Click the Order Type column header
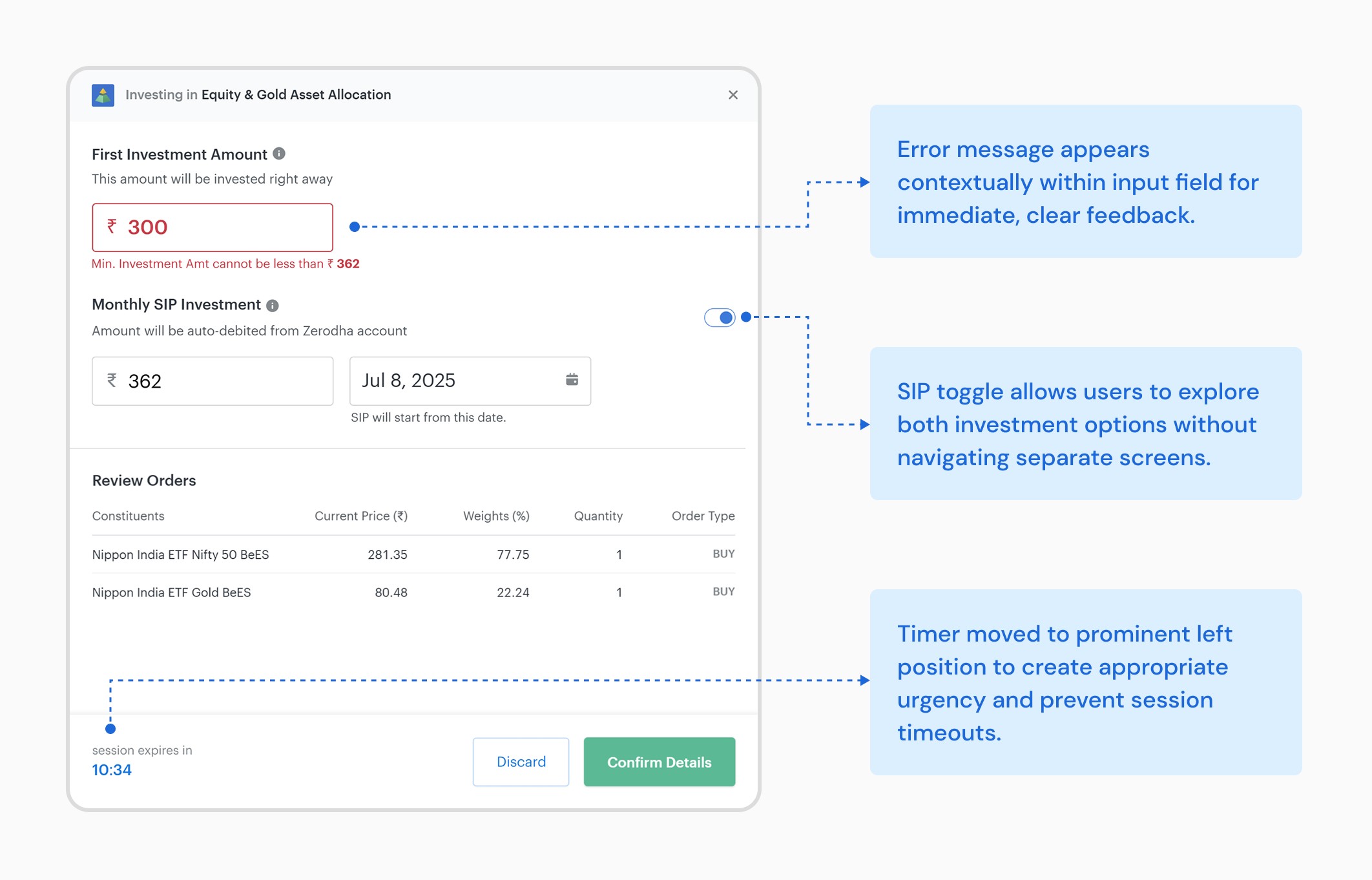This screenshot has height=880, width=1372. pos(703,516)
